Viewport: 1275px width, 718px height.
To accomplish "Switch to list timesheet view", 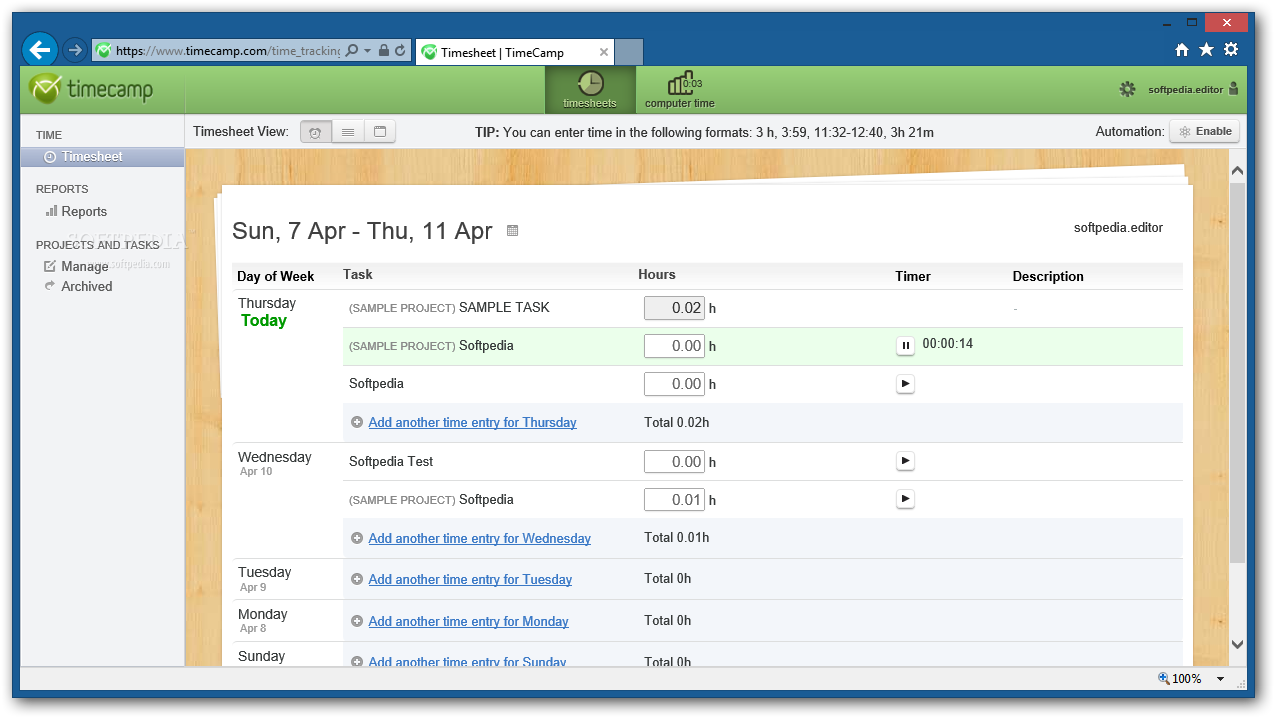I will [348, 131].
